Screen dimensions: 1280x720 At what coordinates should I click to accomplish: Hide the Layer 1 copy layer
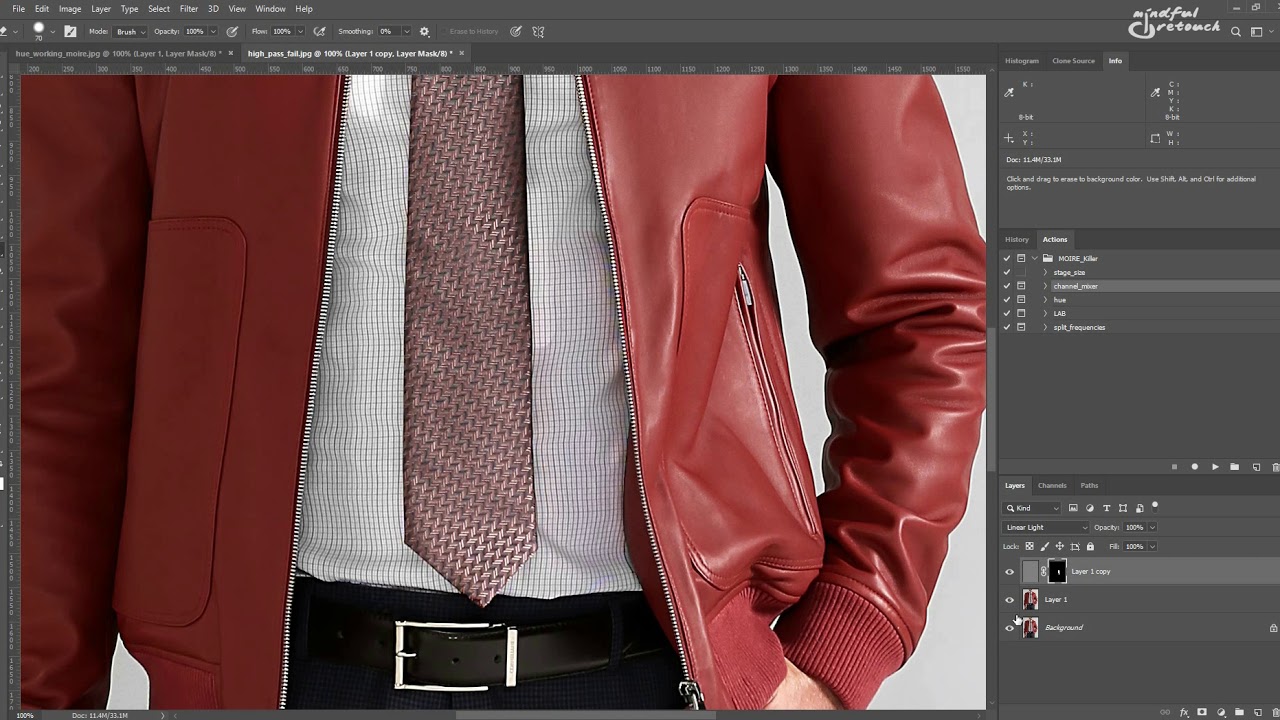(x=1009, y=572)
